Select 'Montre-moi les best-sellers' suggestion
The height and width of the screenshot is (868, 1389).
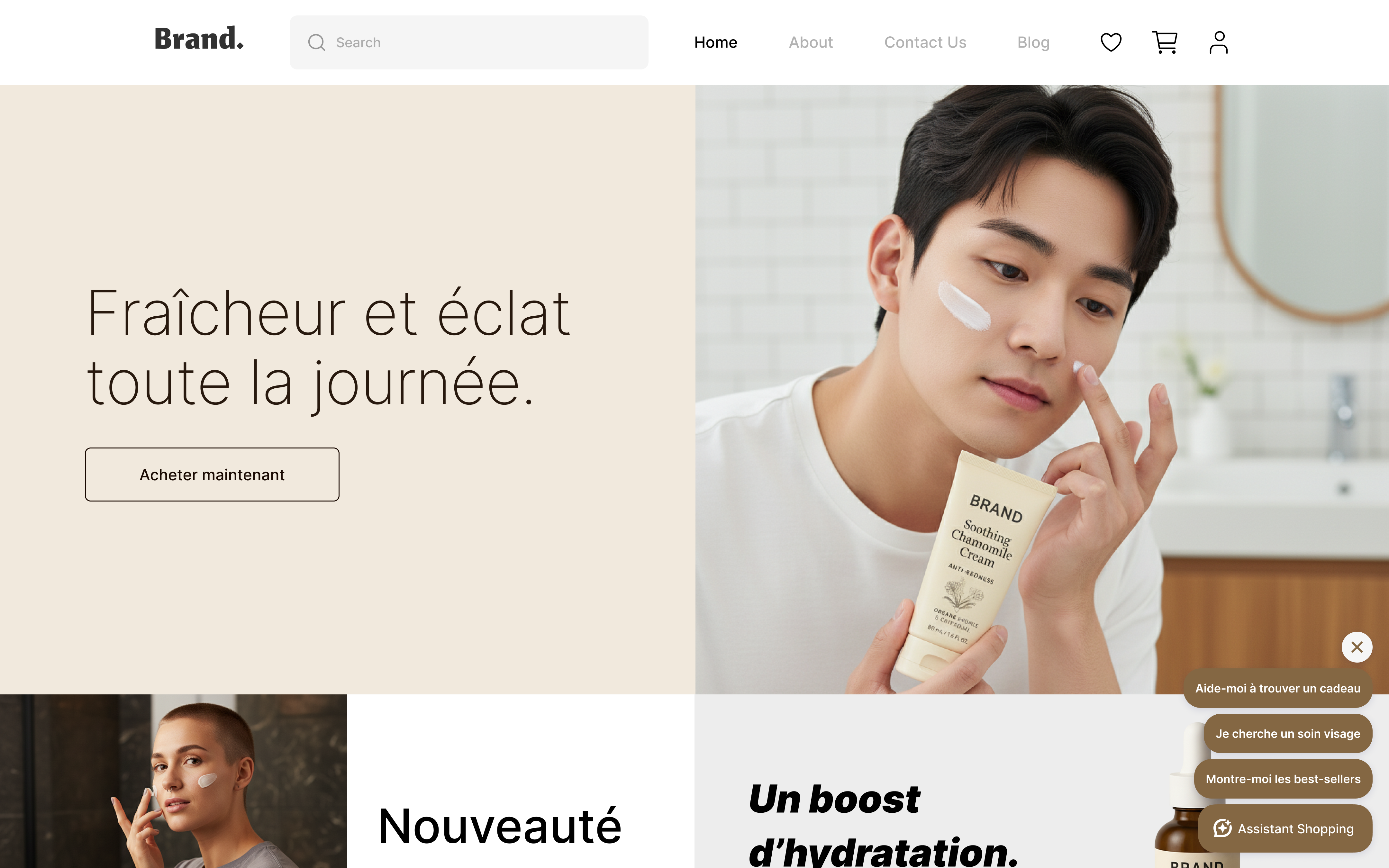[1283, 778]
